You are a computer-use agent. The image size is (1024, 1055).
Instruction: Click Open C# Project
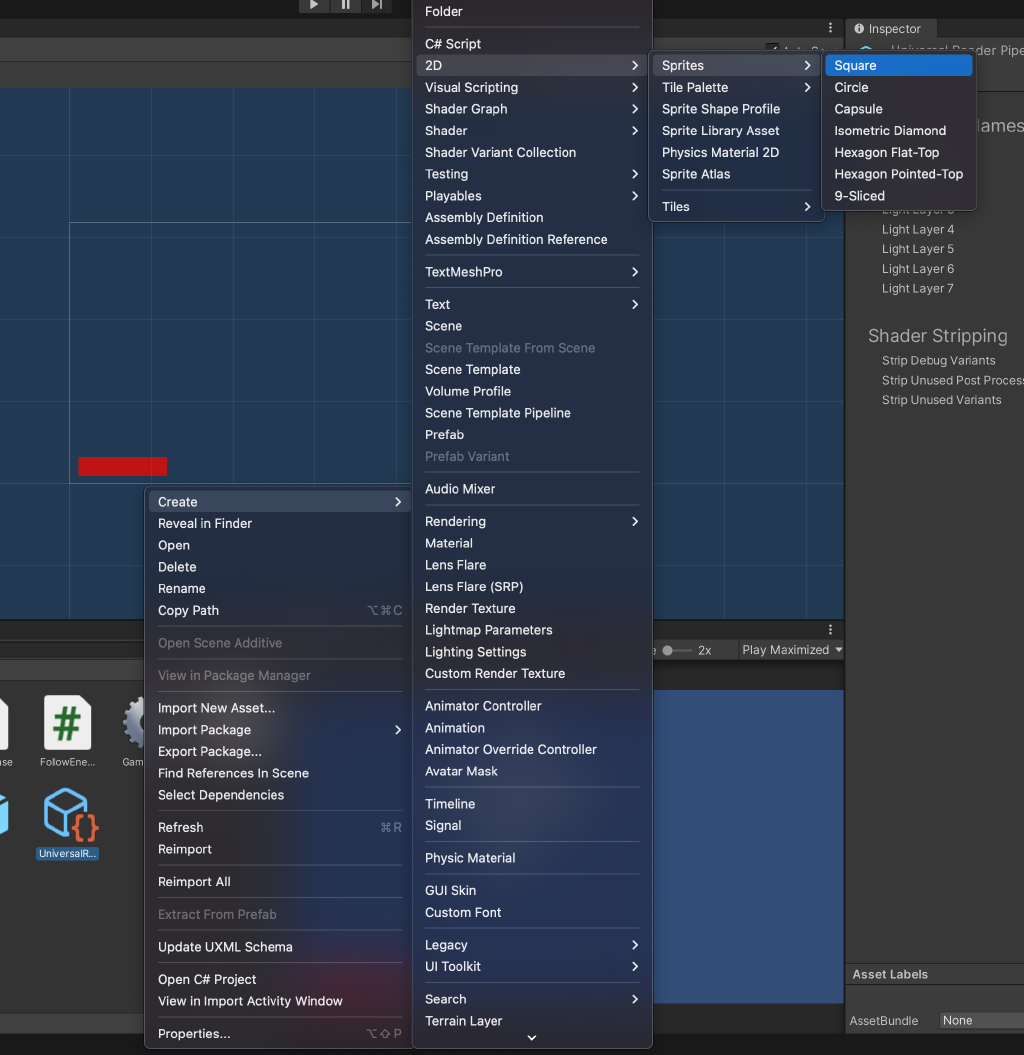(206, 979)
